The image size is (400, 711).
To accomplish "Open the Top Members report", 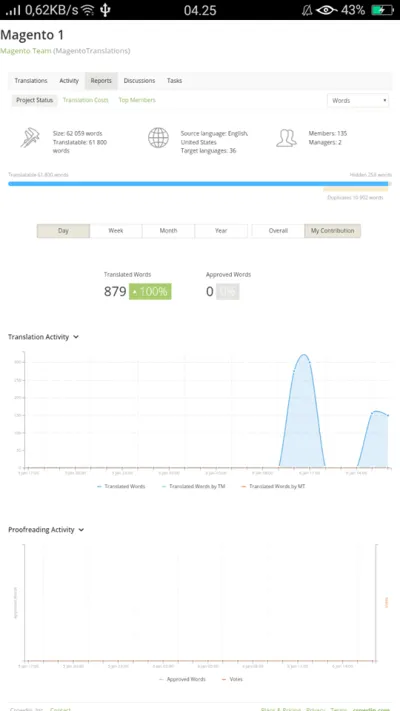I will point(137,100).
